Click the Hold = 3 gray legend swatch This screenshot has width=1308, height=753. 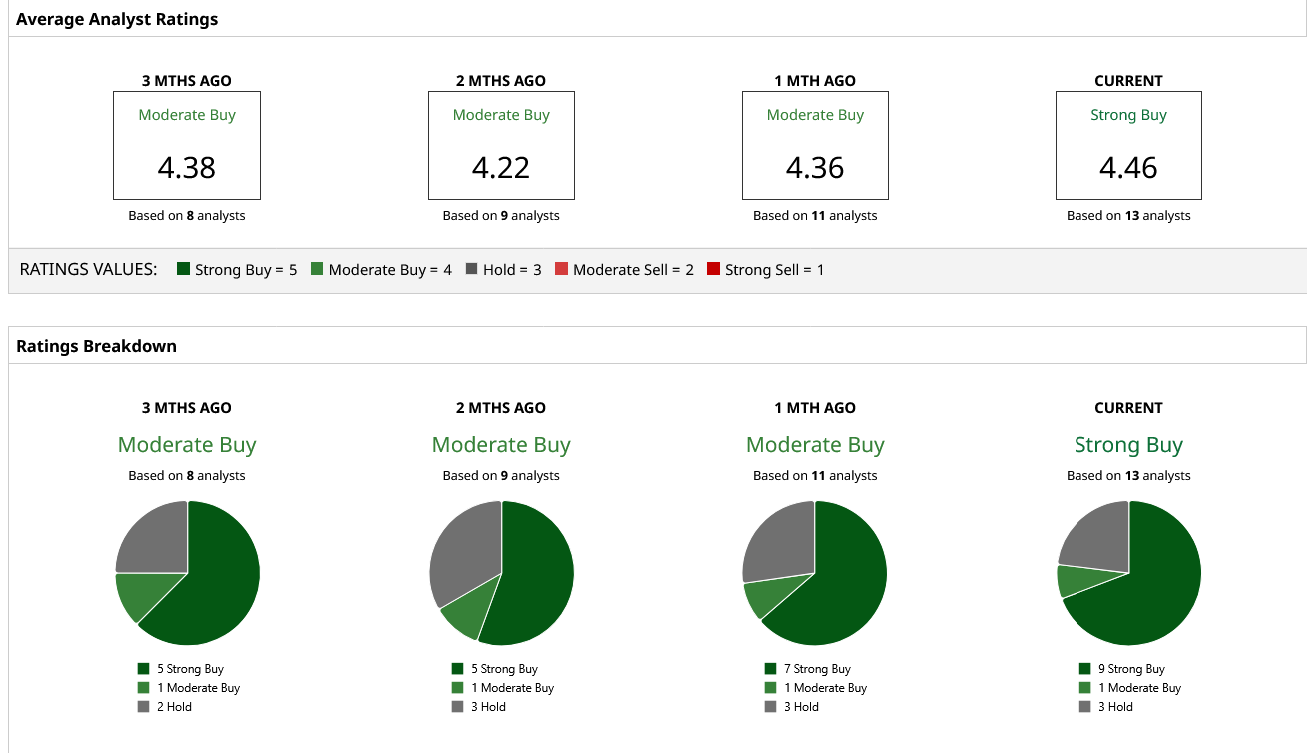pyautogui.click(x=472, y=269)
